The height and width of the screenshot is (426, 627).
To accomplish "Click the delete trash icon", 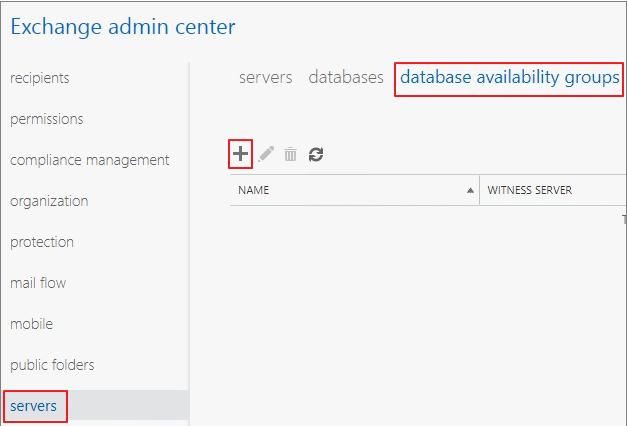I will point(290,154).
